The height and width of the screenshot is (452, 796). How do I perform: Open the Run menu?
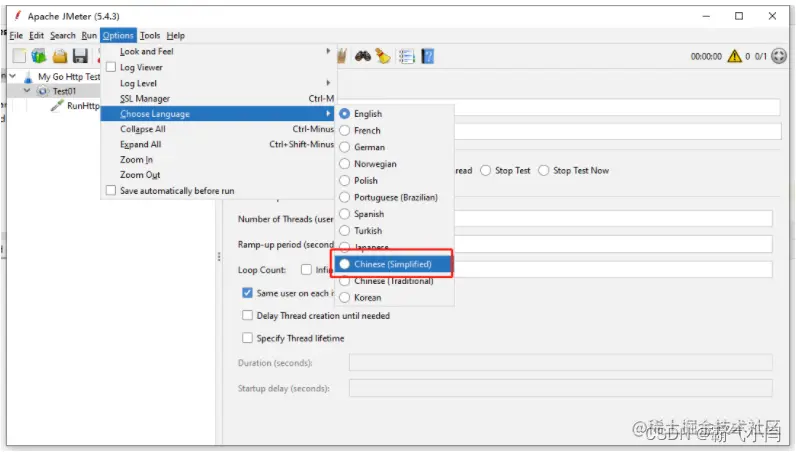89,36
